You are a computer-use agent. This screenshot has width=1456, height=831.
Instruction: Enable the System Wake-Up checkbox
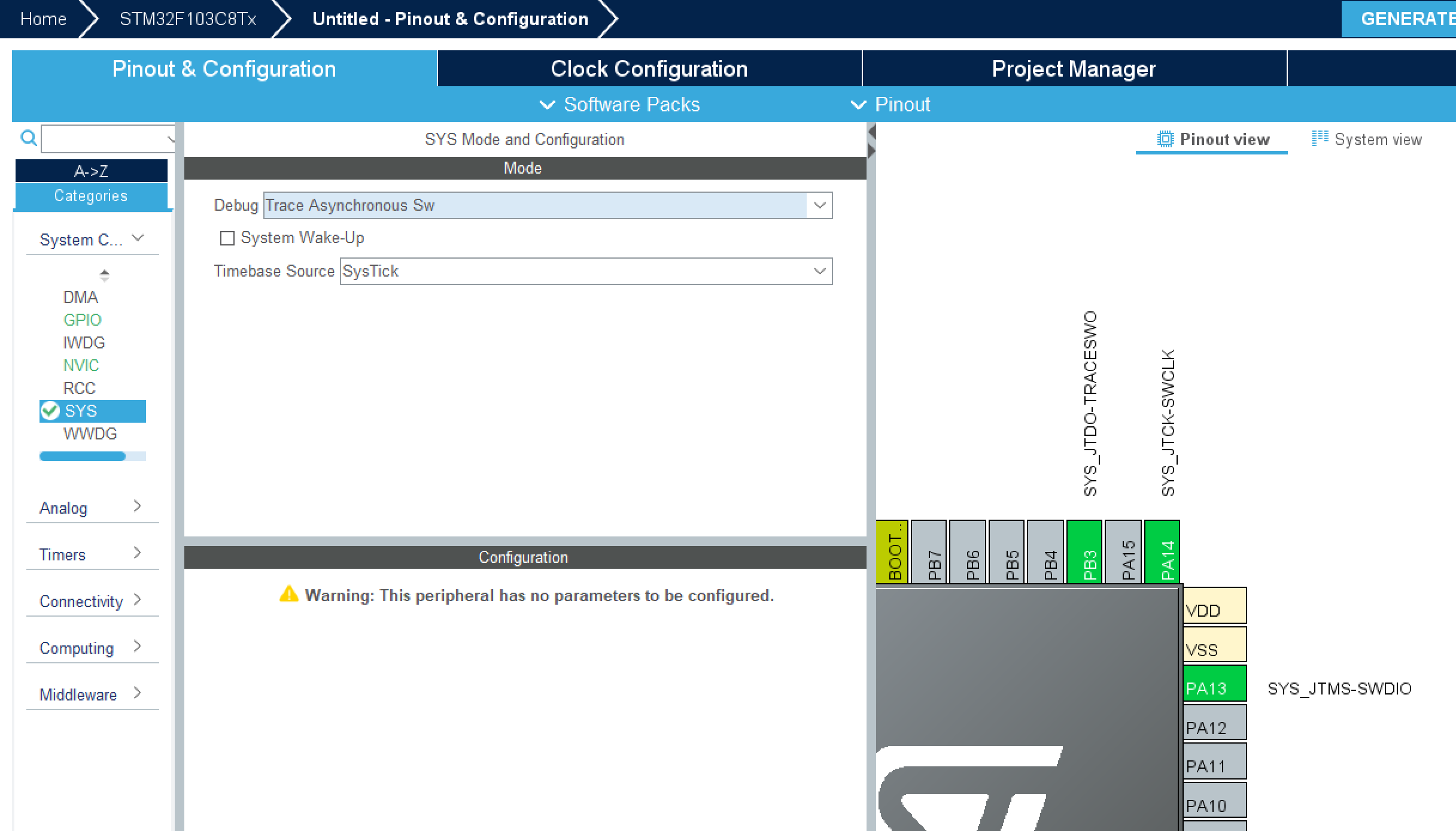pos(227,238)
